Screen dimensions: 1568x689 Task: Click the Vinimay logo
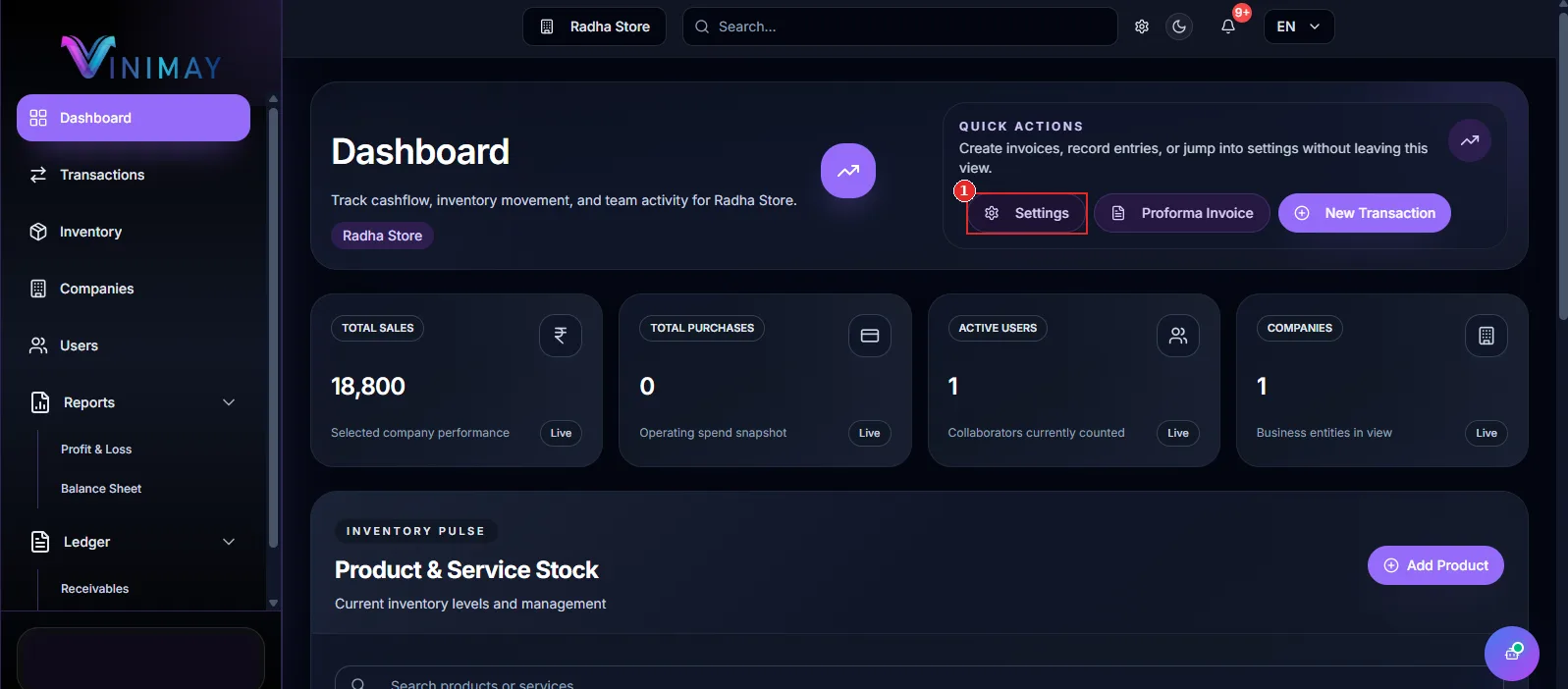141,57
